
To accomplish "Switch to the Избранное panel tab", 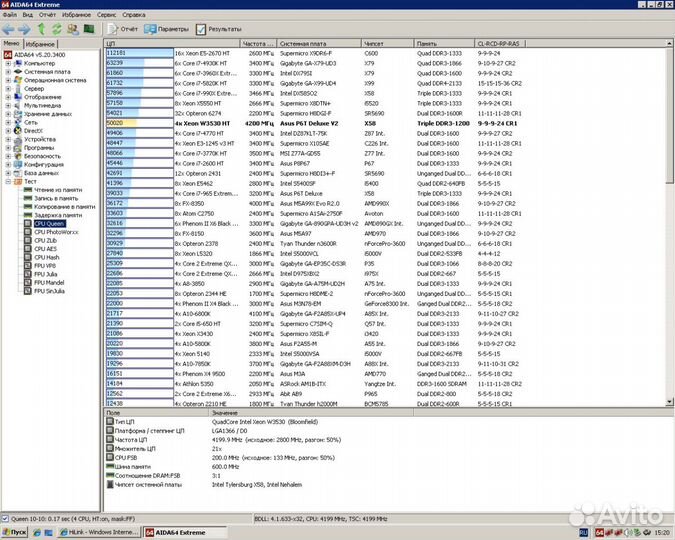I will pos(40,44).
